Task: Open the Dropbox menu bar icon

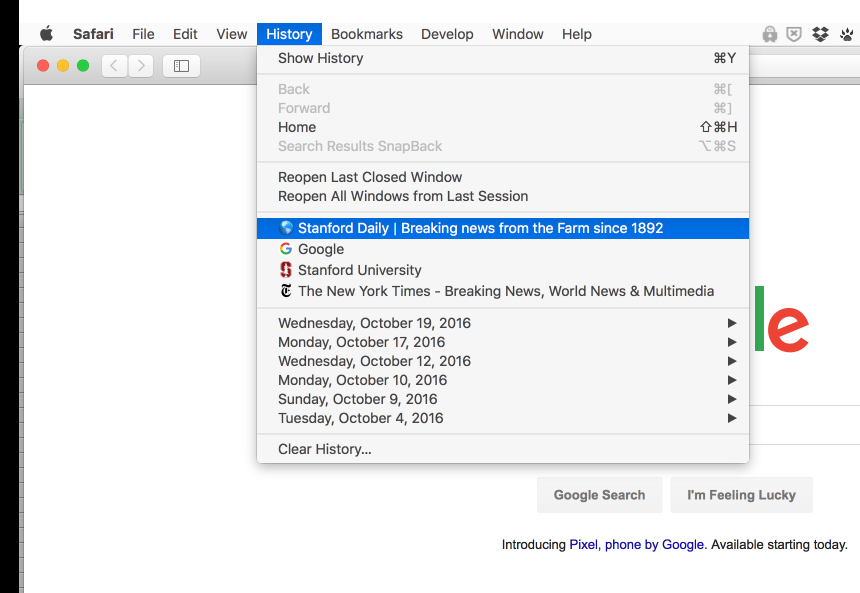Action: click(x=821, y=34)
